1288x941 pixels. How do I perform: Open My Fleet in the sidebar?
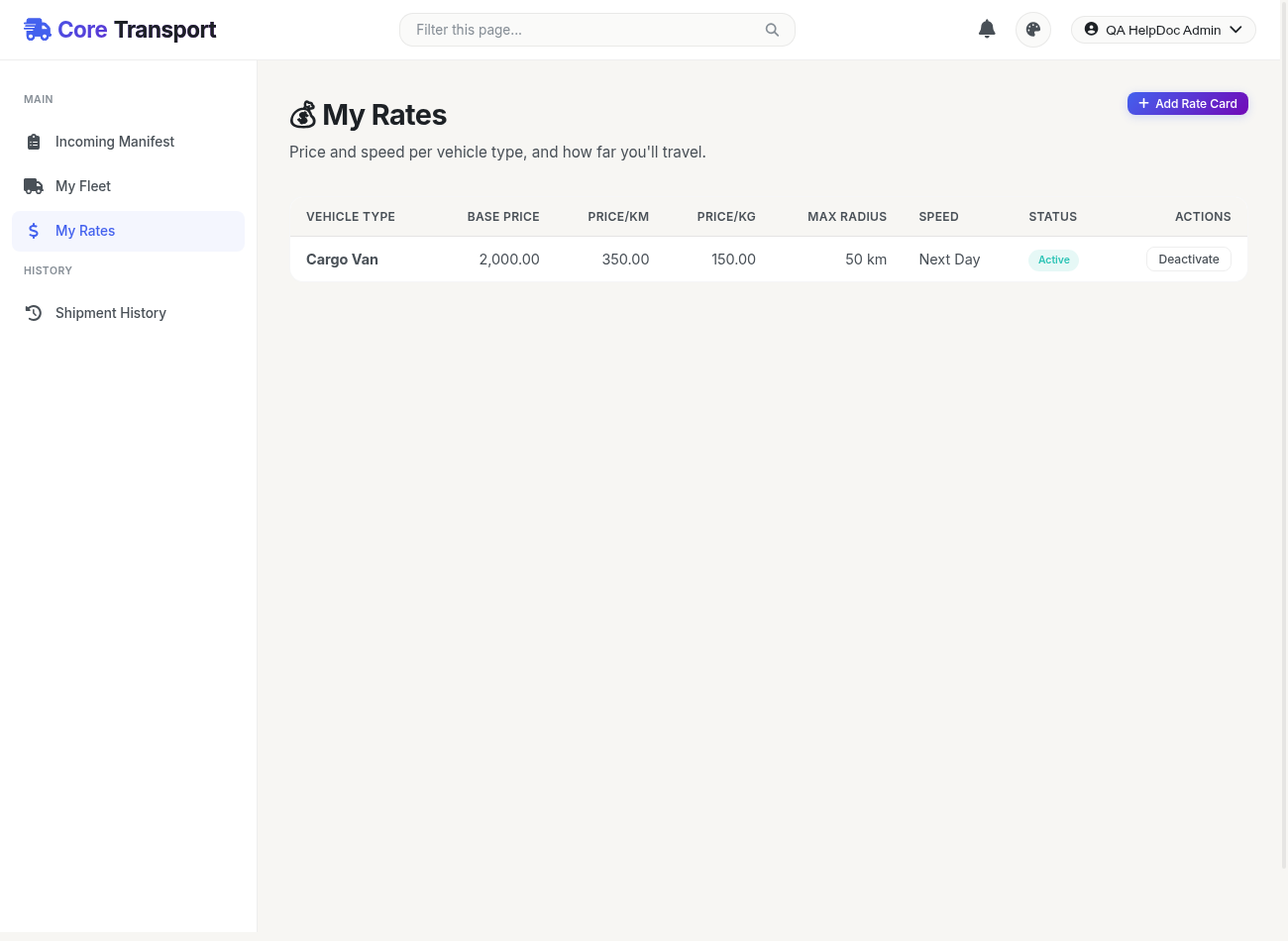point(128,186)
